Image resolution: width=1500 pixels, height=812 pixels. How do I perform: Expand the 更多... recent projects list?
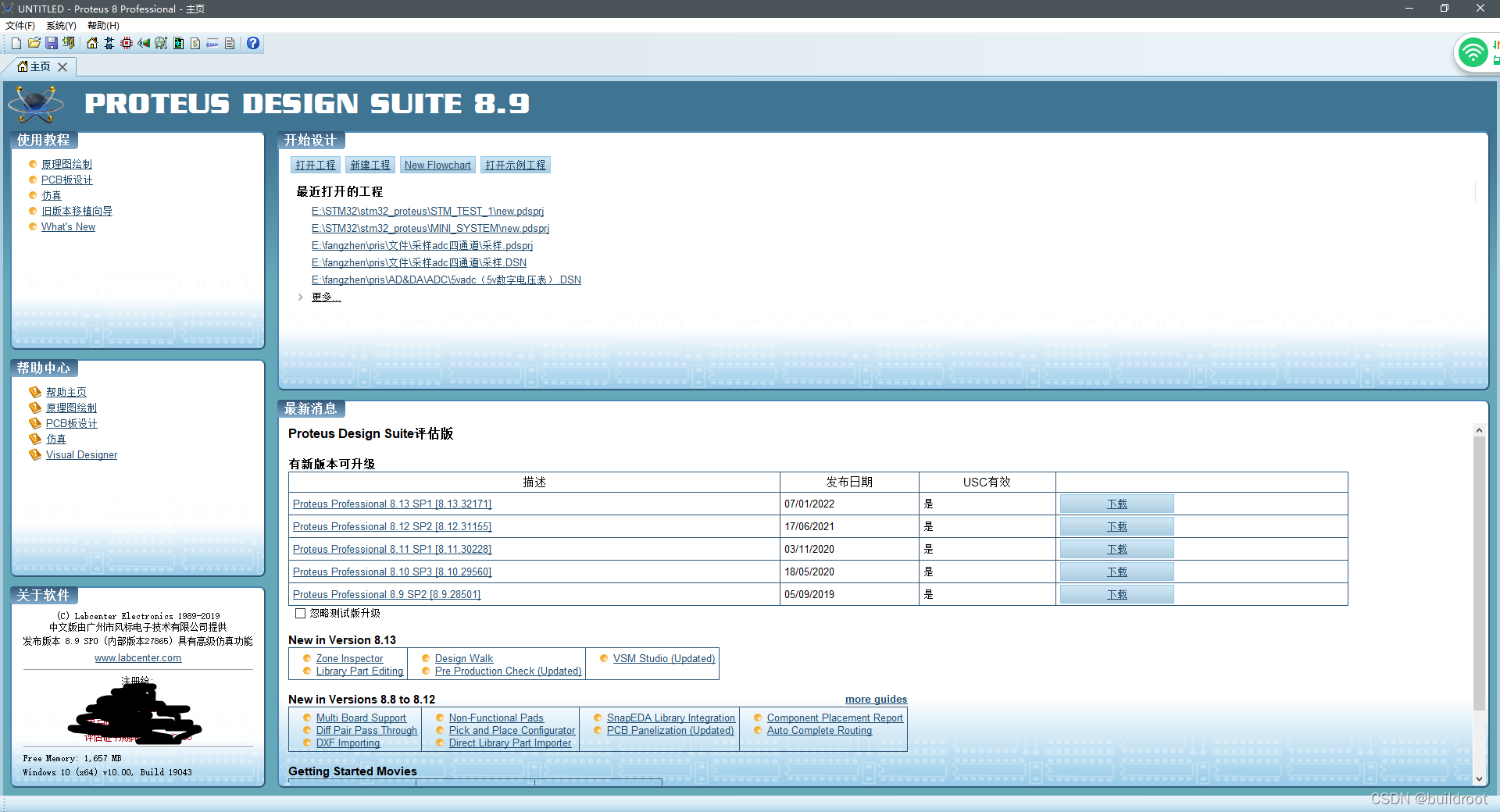pos(326,297)
